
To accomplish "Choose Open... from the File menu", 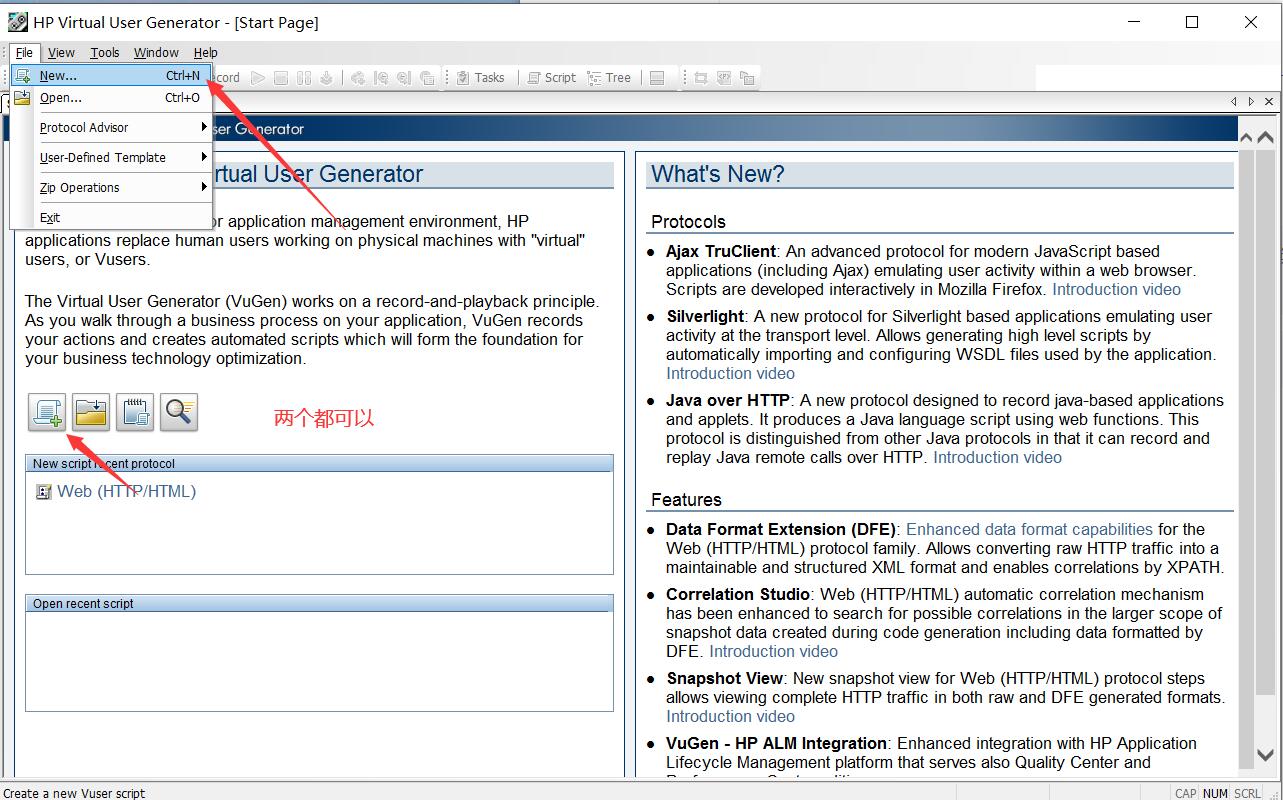I will pos(111,98).
